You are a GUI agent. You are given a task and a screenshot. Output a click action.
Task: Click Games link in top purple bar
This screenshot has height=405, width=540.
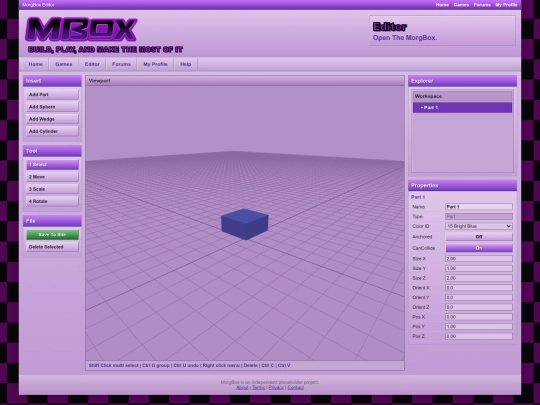[461, 5]
